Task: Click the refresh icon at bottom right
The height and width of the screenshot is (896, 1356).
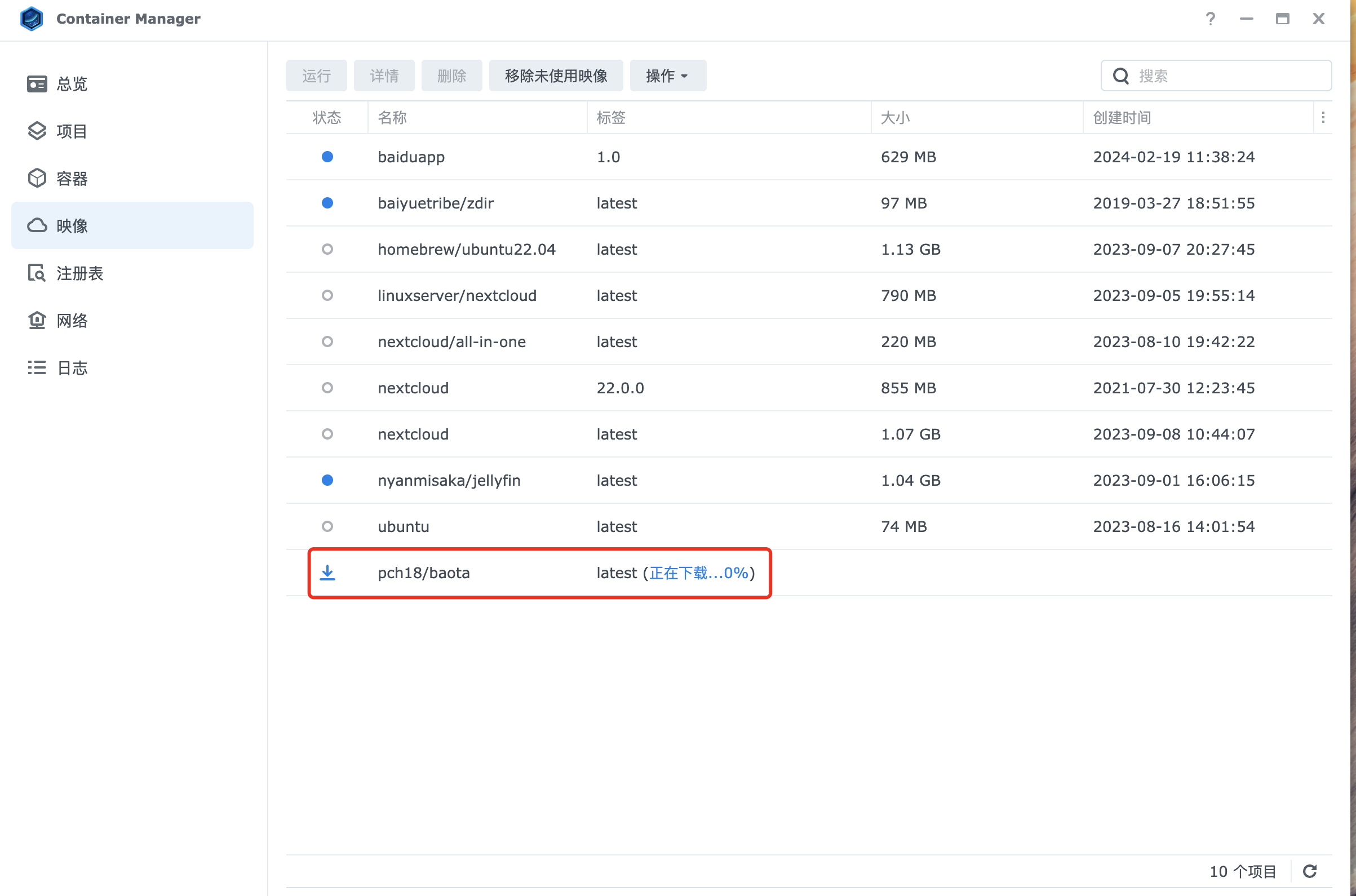Action: [1310, 871]
